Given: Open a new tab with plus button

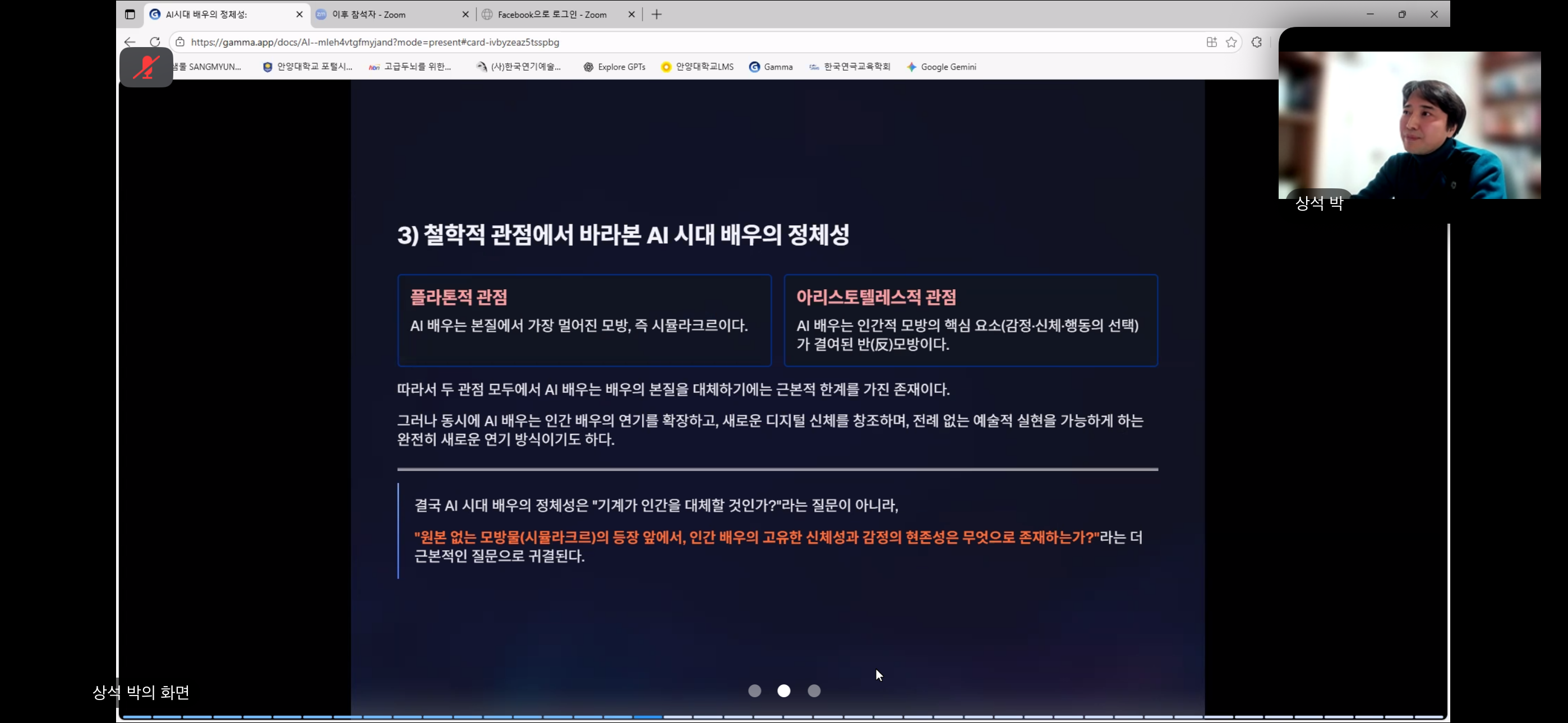Looking at the screenshot, I should click(656, 14).
